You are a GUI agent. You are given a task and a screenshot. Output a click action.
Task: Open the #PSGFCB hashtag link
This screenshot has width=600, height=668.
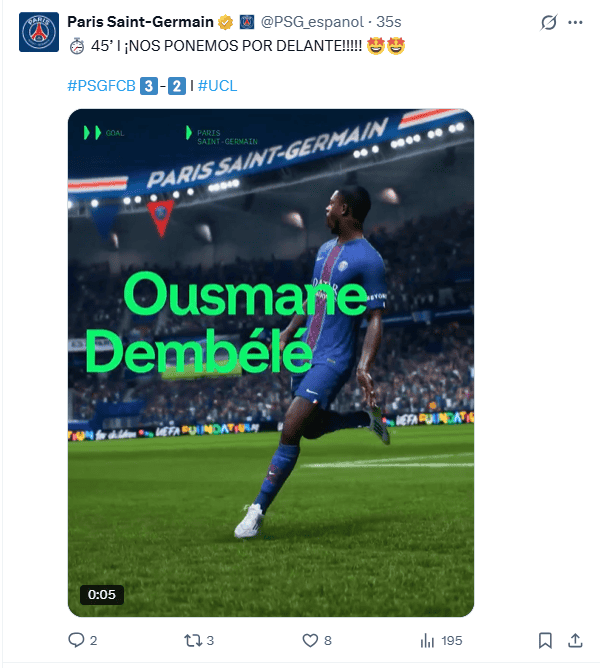[x=101, y=86]
